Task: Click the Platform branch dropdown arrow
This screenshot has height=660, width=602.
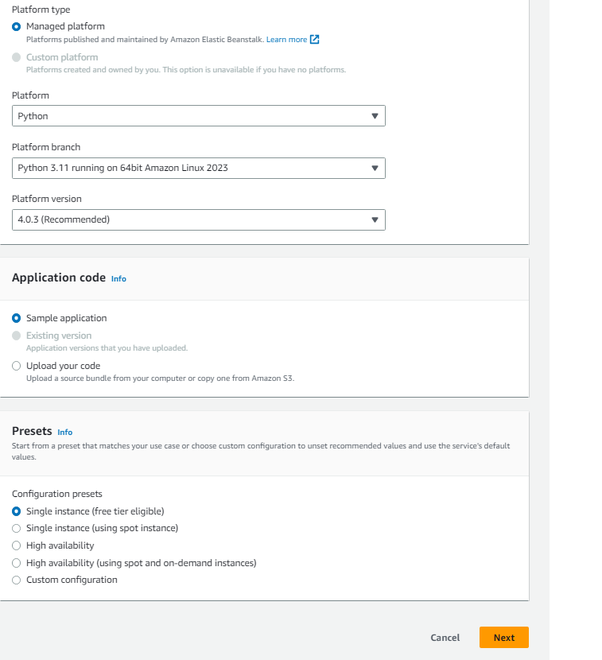Action: pos(375,168)
